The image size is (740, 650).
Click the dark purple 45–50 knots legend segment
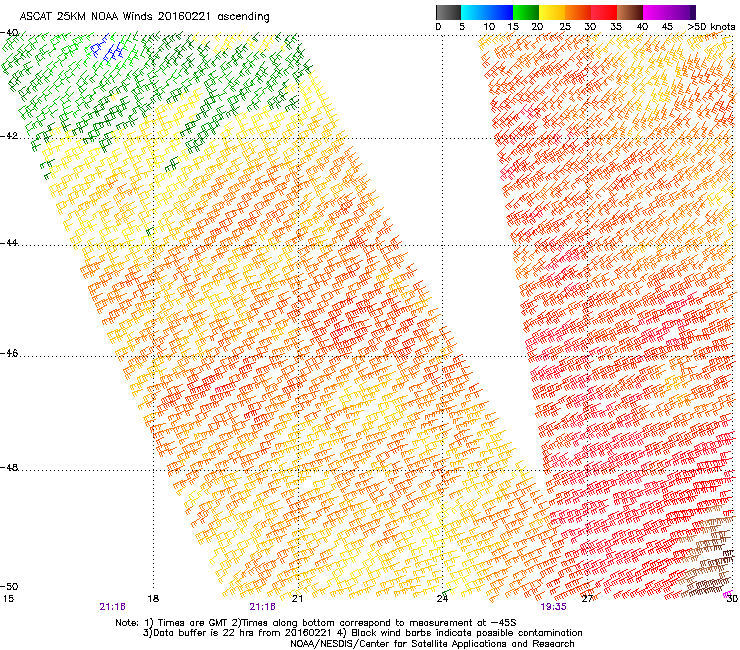click(682, 12)
